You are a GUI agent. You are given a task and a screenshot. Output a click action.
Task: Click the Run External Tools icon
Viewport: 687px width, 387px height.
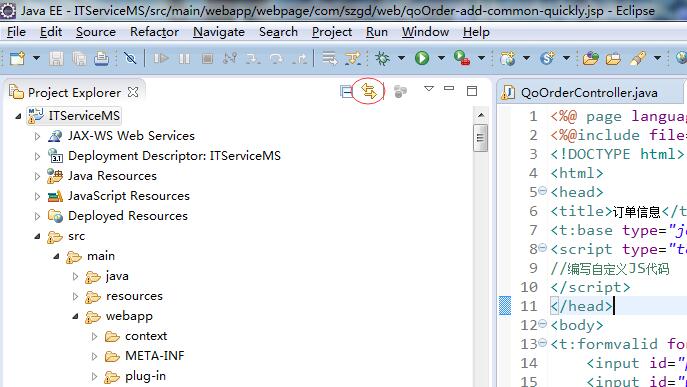point(462,58)
